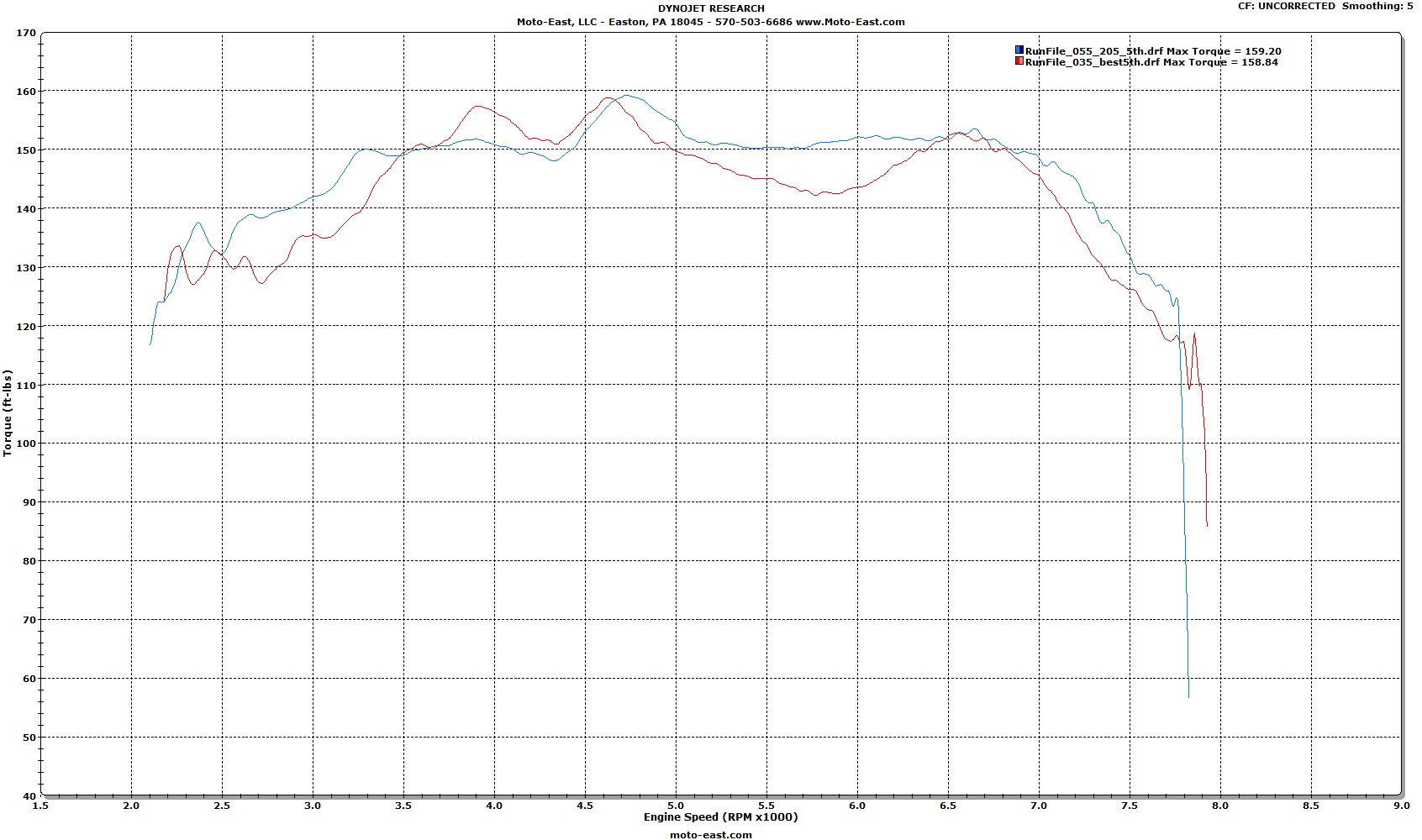Click the 9.0 RPM axis value

coord(1400,806)
